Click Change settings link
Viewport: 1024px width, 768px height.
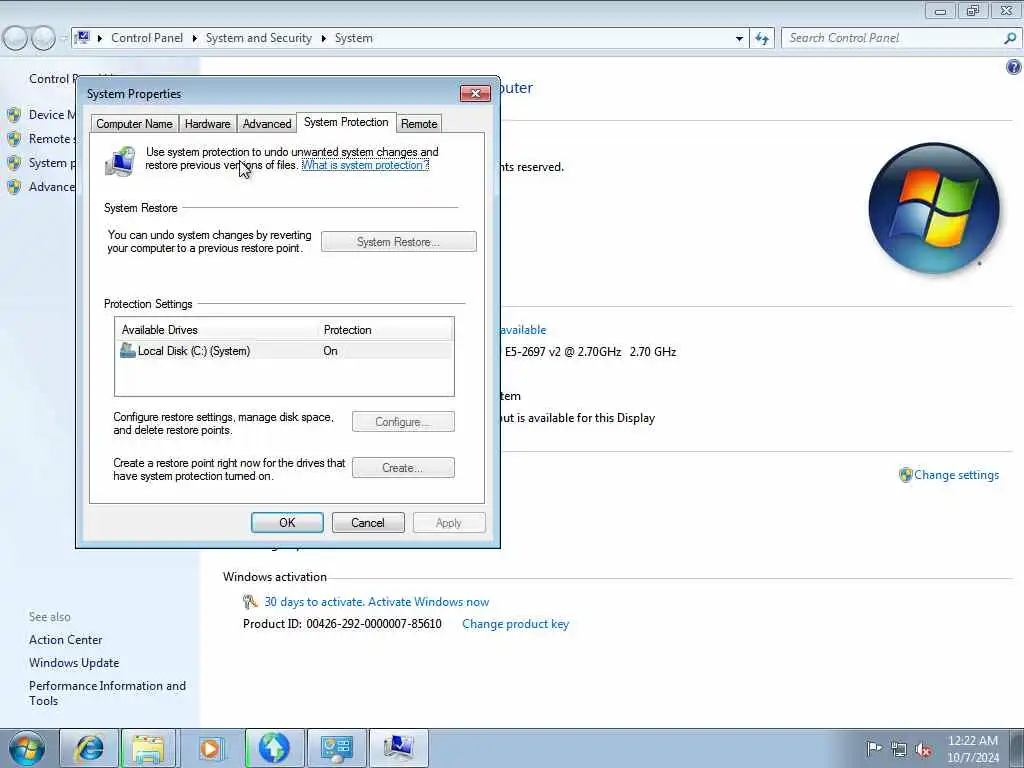pyautogui.click(x=956, y=475)
